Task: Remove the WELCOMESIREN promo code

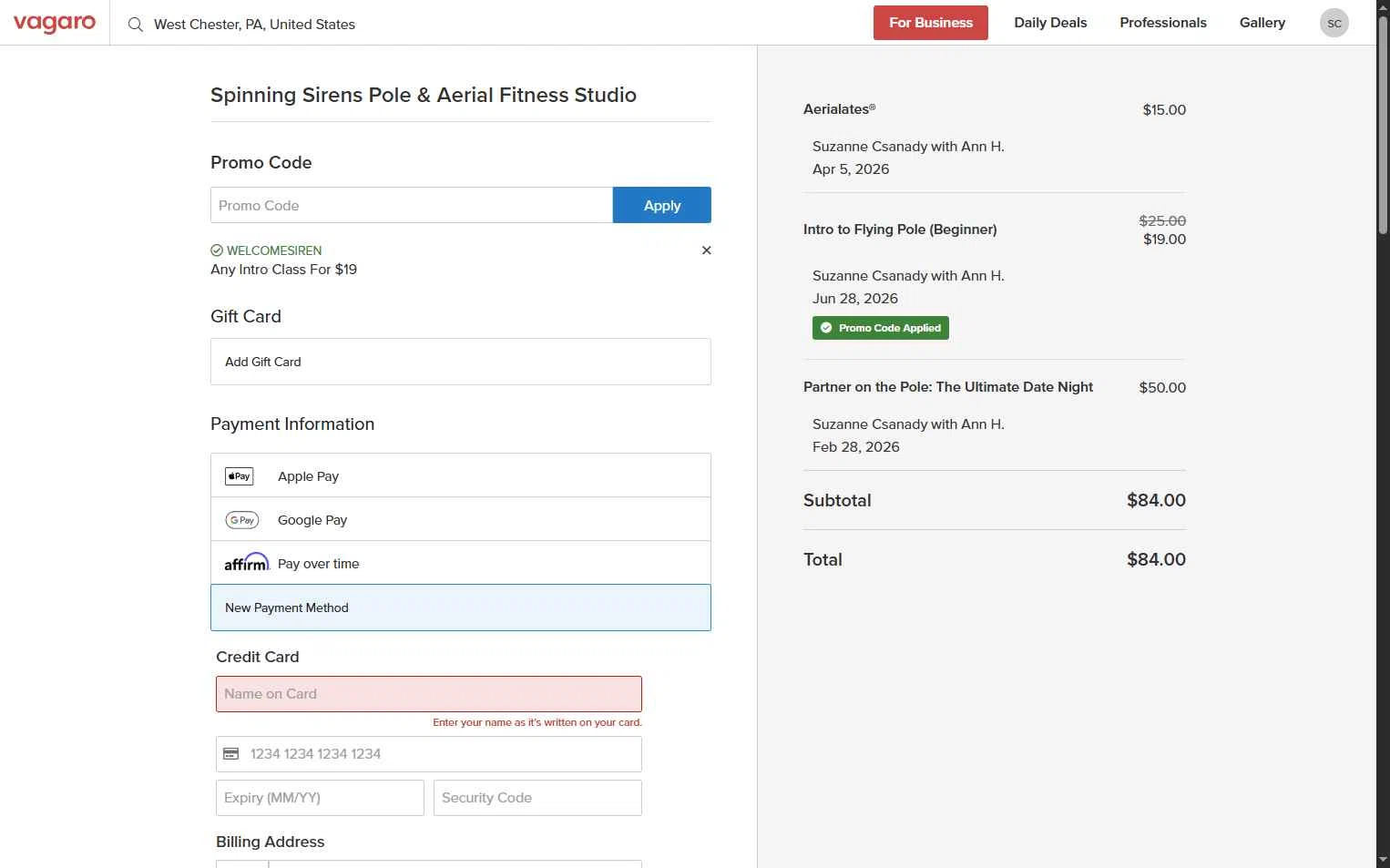Action: pos(706,250)
